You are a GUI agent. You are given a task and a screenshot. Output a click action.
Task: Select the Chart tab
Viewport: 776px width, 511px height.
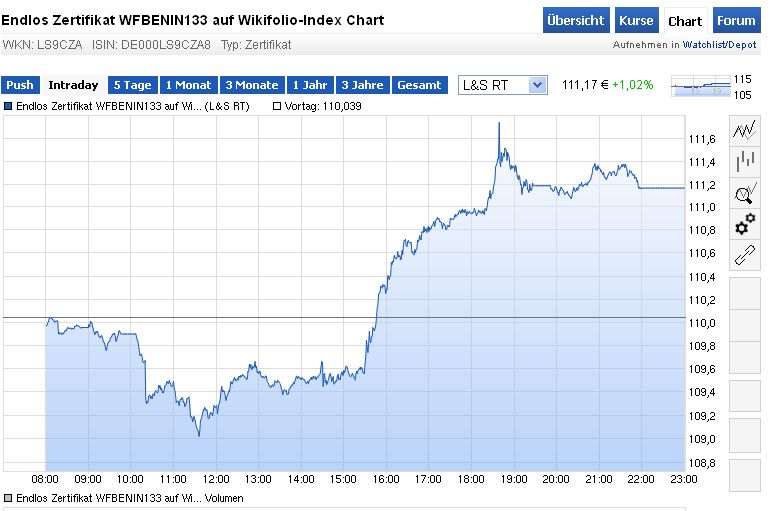685,21
